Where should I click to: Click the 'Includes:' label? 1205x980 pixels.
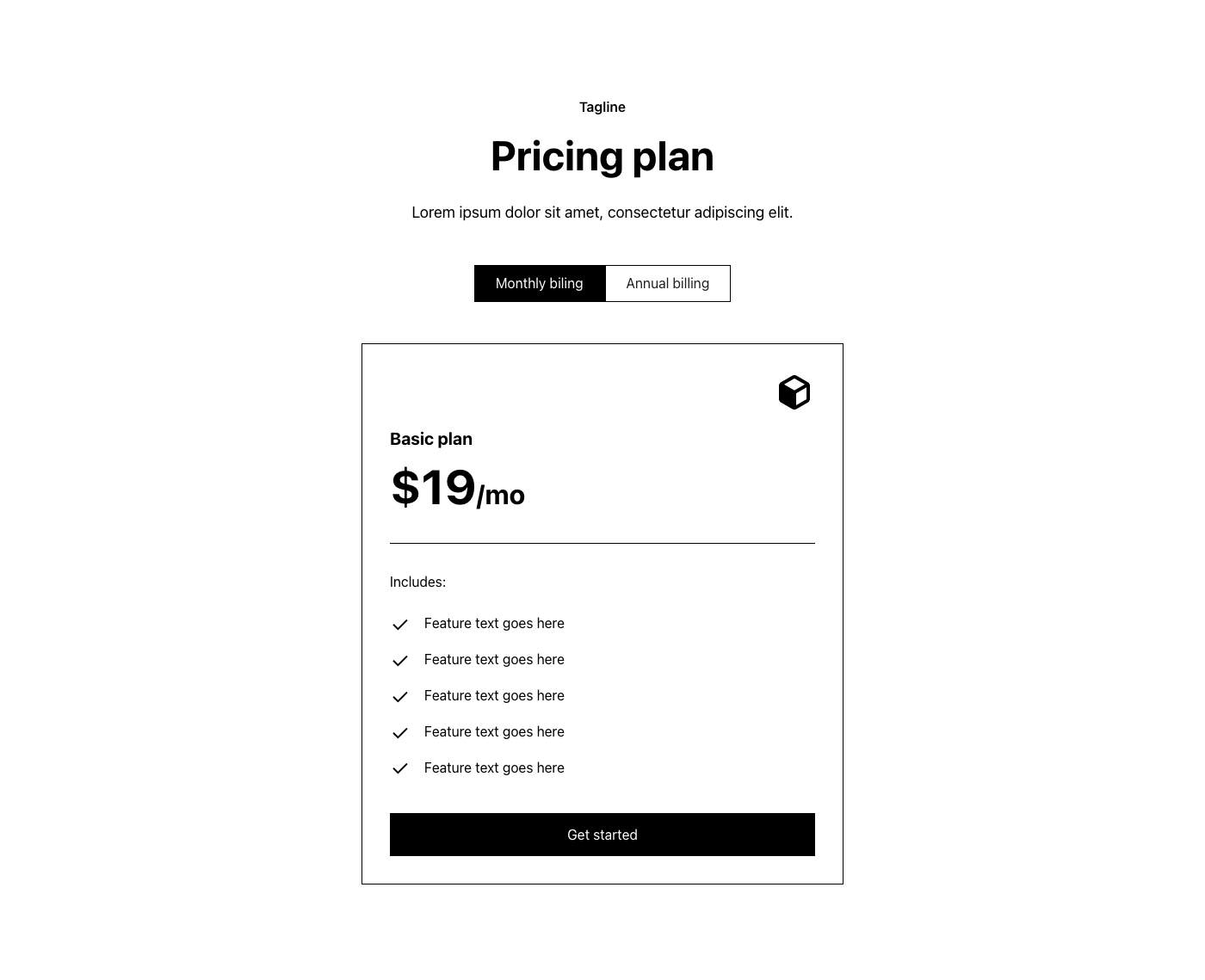417,582
